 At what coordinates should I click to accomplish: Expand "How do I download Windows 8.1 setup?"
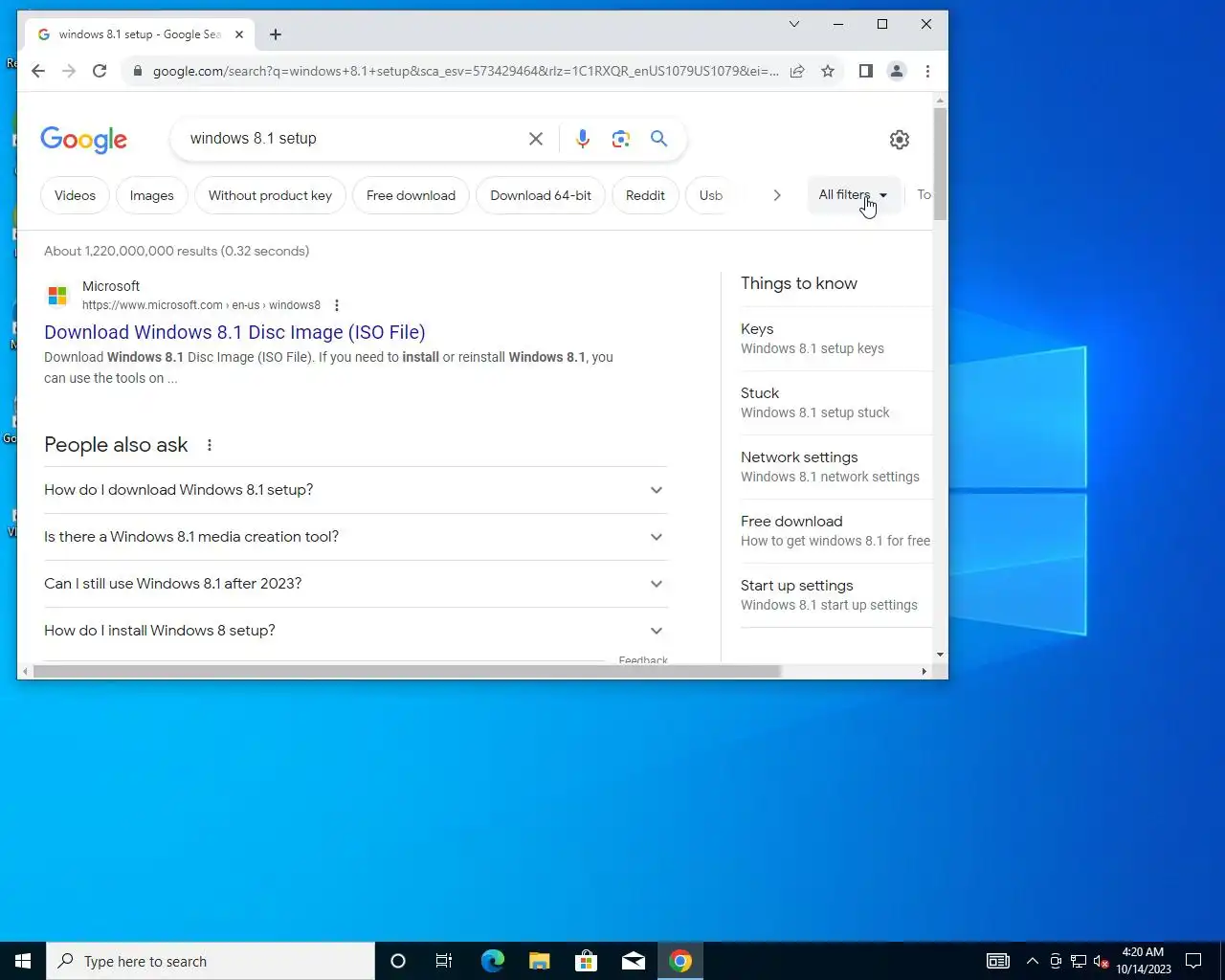coord(356,490)
